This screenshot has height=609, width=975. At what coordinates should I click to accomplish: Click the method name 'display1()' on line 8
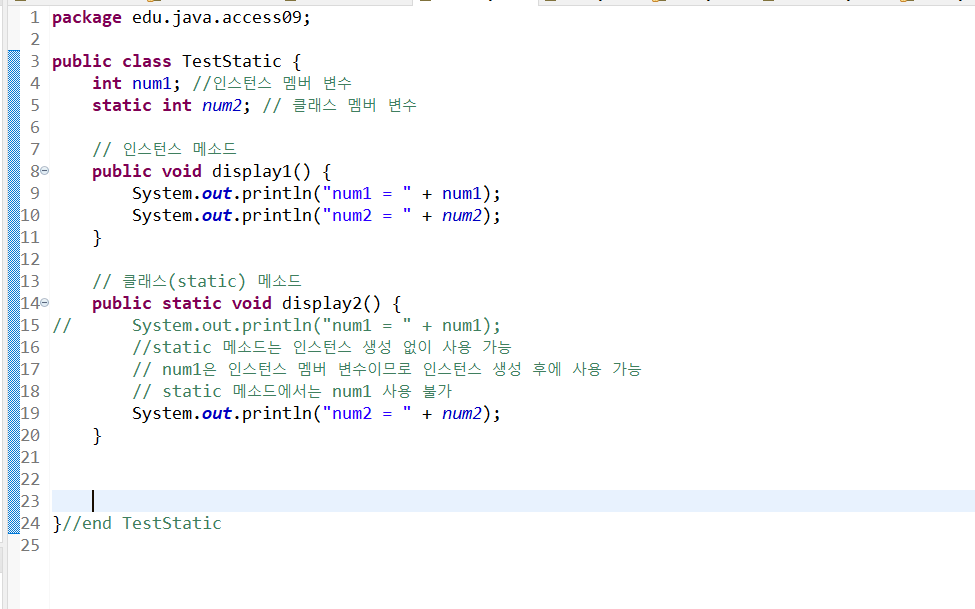[261, 171]
